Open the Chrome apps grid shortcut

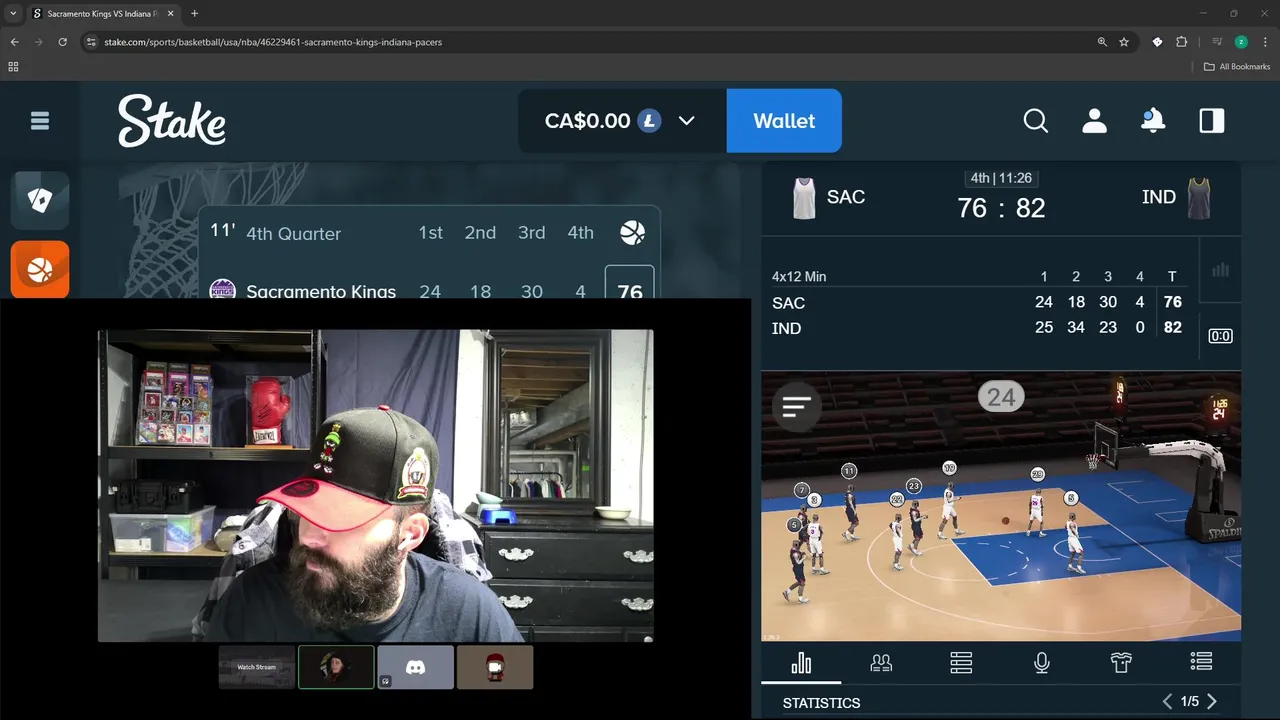point(13,67)
